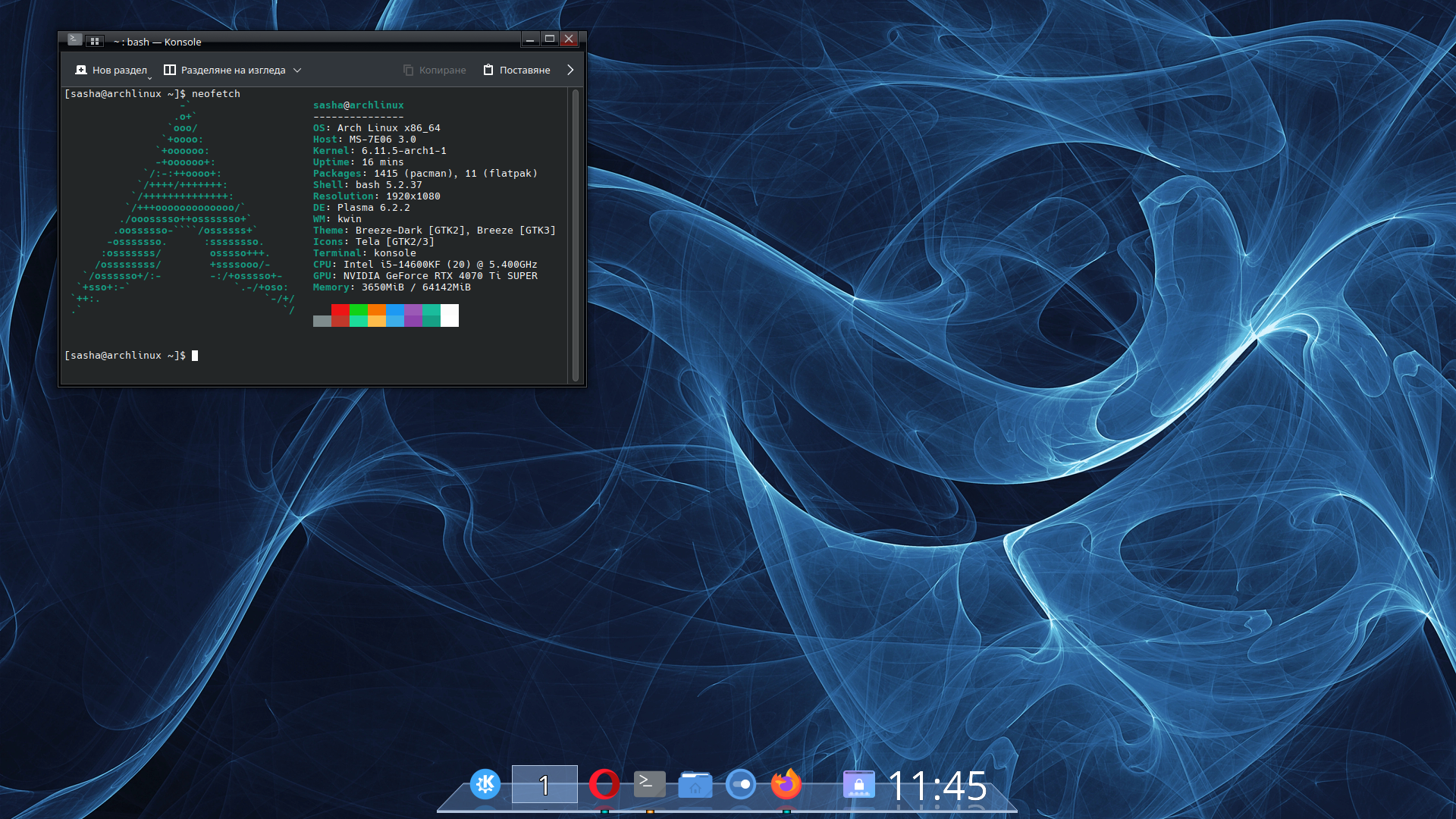Close the Konsole window
1456x819 pixels.
(569, 39)
